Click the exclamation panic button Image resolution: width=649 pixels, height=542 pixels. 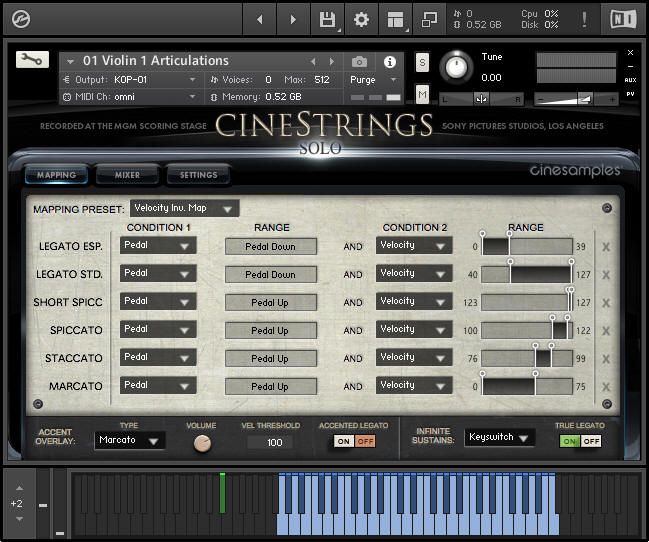click(x=584, y=19)
